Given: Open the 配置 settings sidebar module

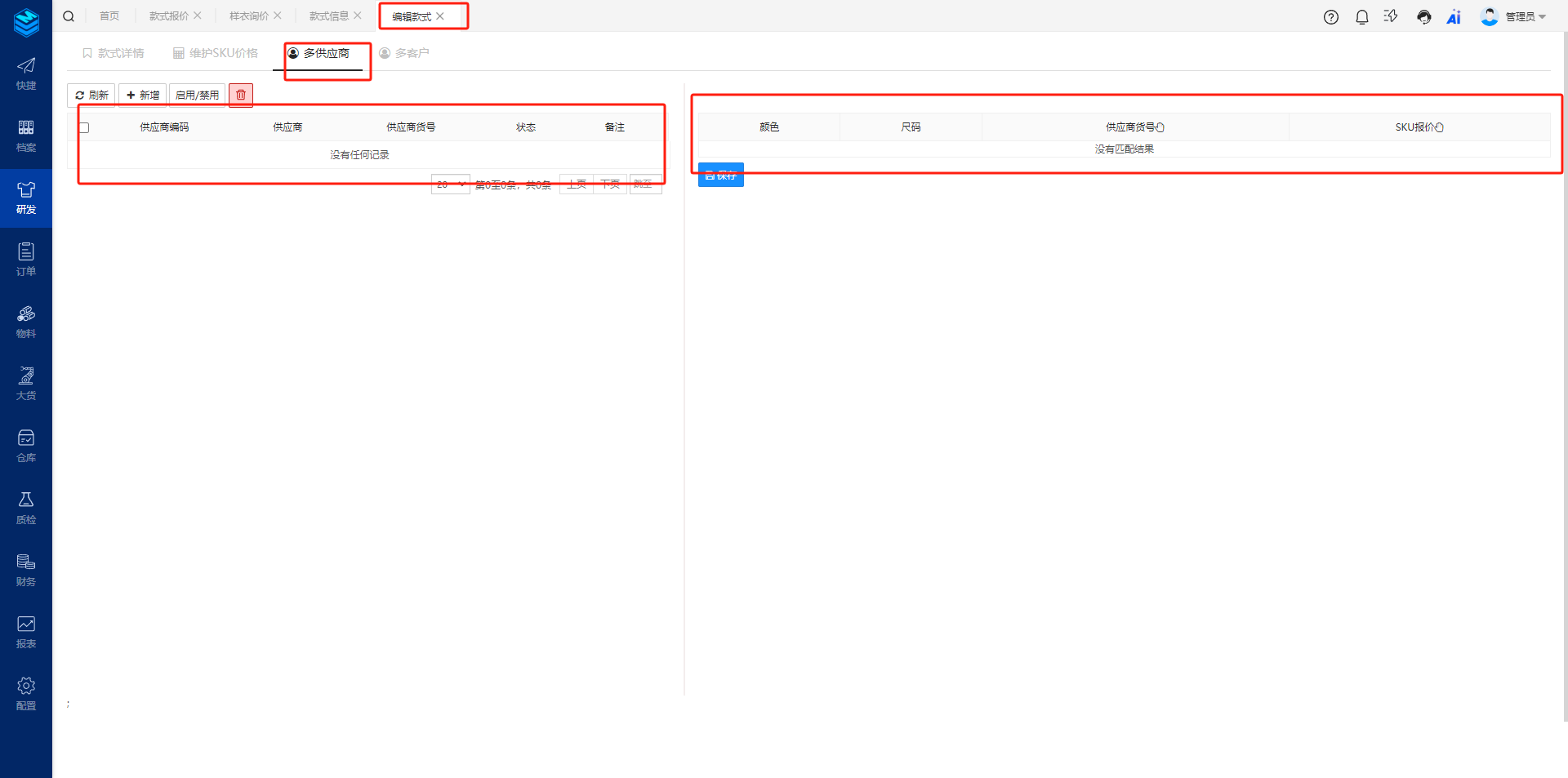Looking at the screenshot, I should (x=26, y=694).
